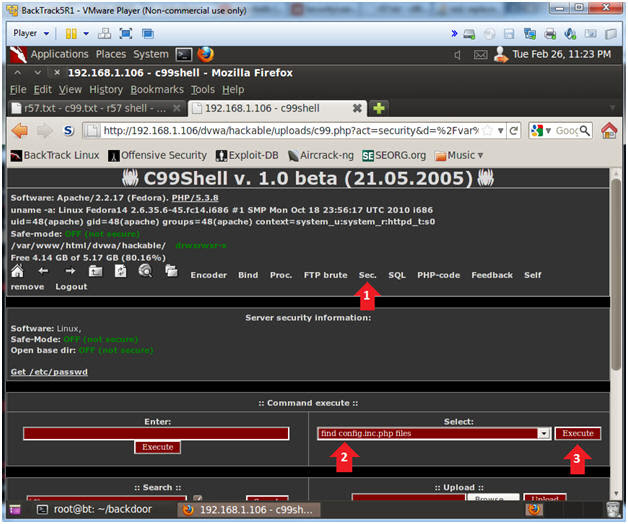The height and width of the screenshot is (524, 628).
Task: Click the Sec. link
Action: pyautogui.click(x=367, y=275)
